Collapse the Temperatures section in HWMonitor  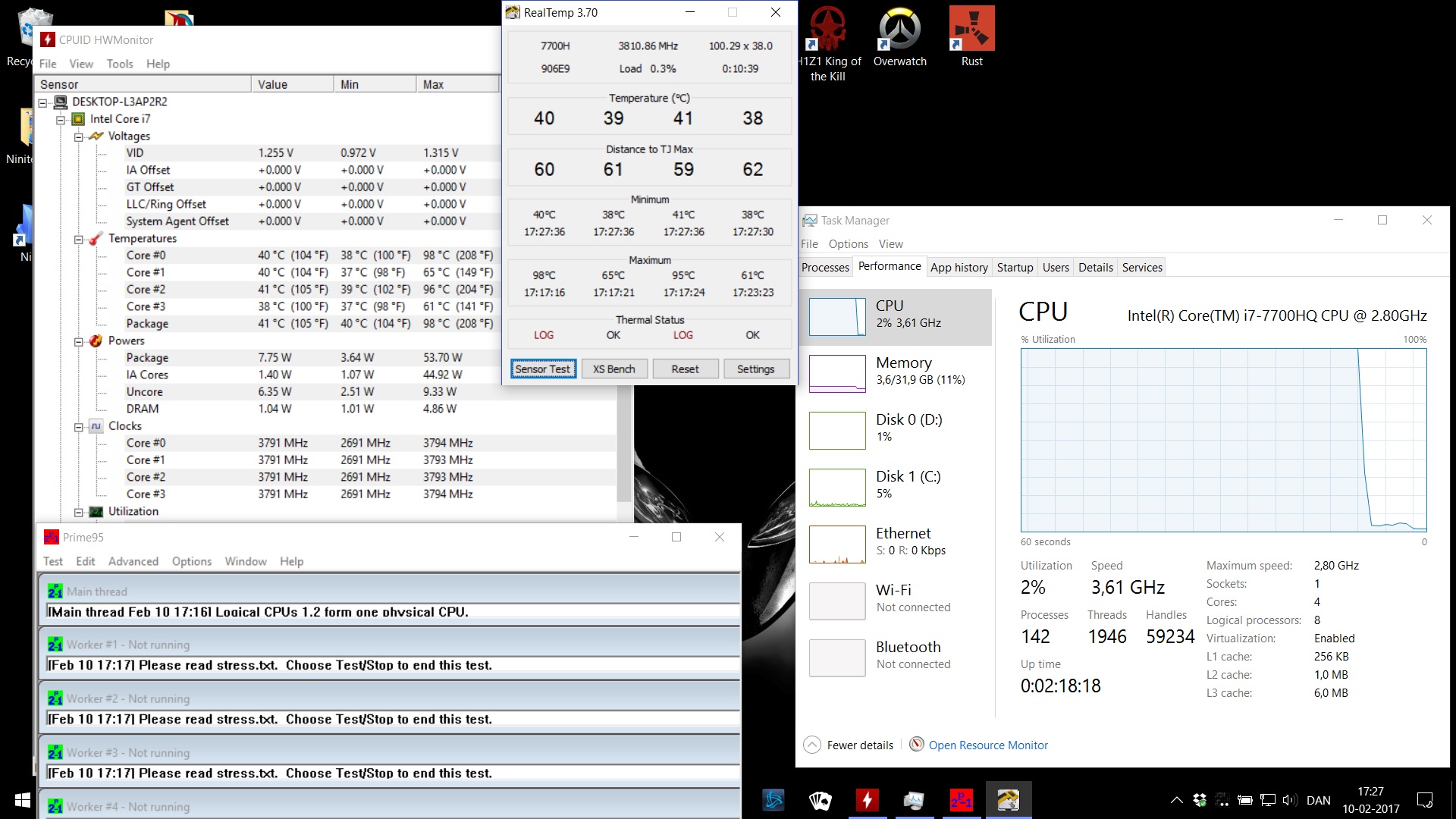(78, 240)
